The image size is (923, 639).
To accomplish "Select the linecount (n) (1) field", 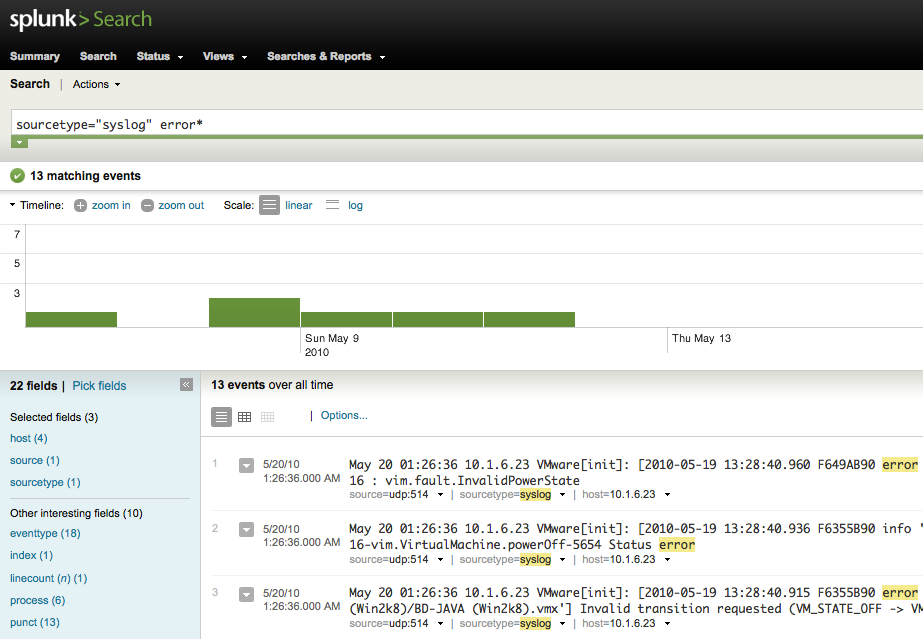I will [x=49, y=578].
